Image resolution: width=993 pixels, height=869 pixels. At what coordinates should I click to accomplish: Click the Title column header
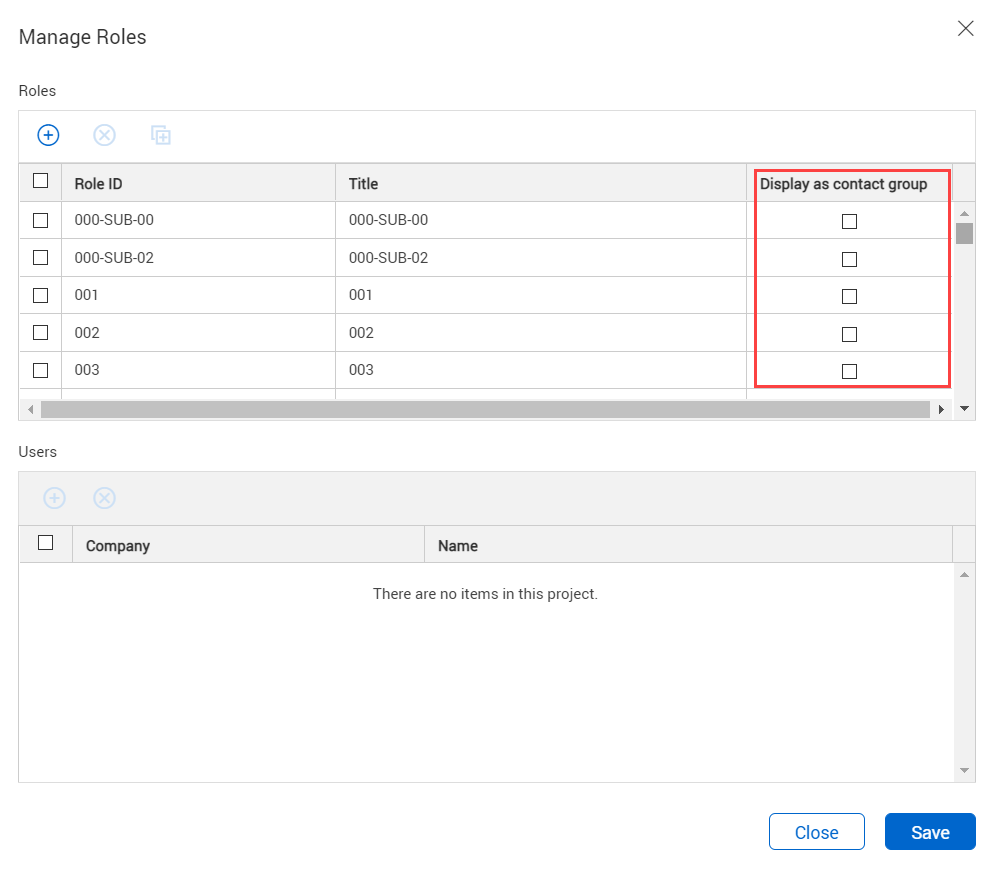(x=363, y=184)
